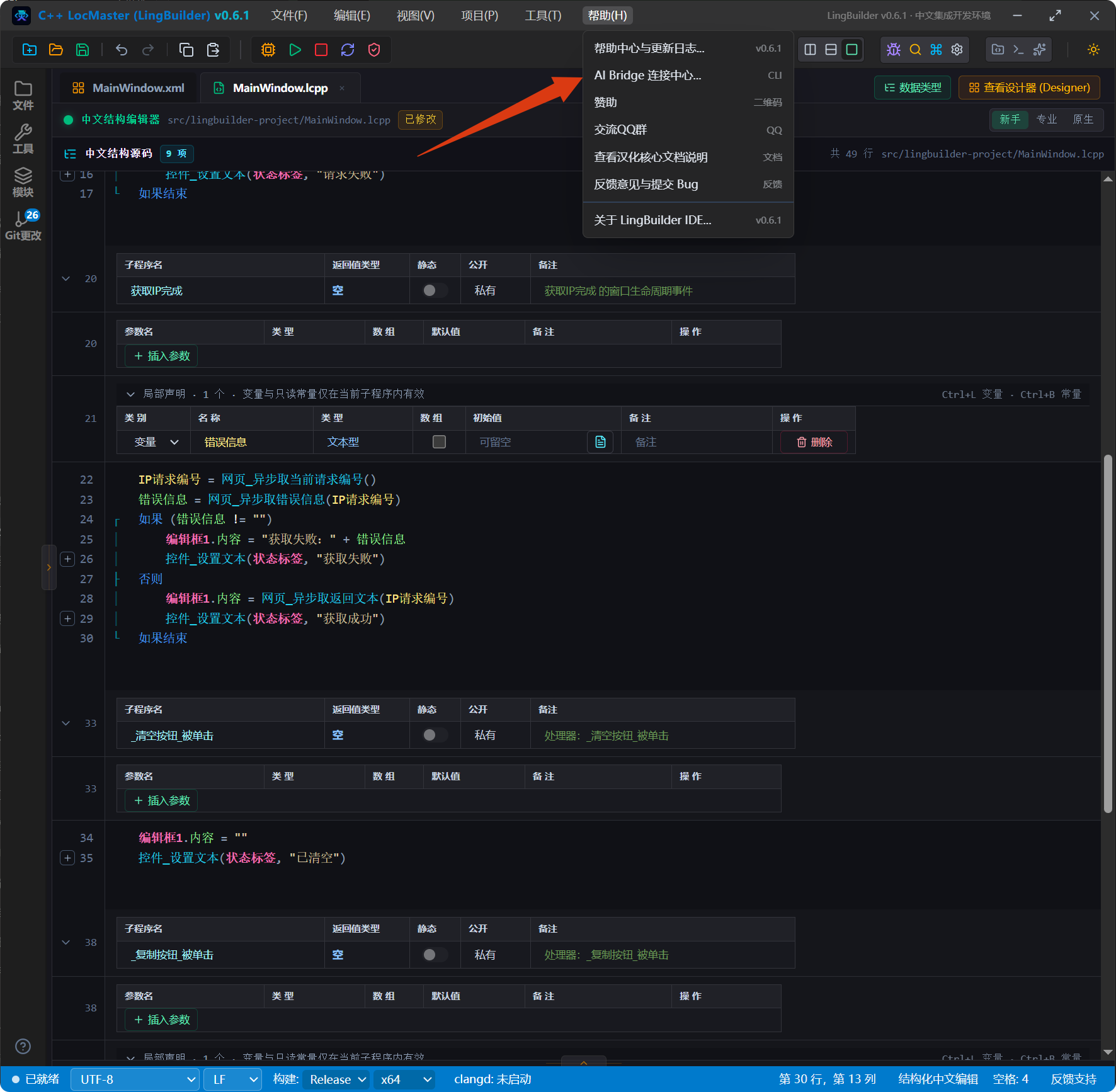Click 删除 for the 错误信息 variable

[x=814, y=442]
